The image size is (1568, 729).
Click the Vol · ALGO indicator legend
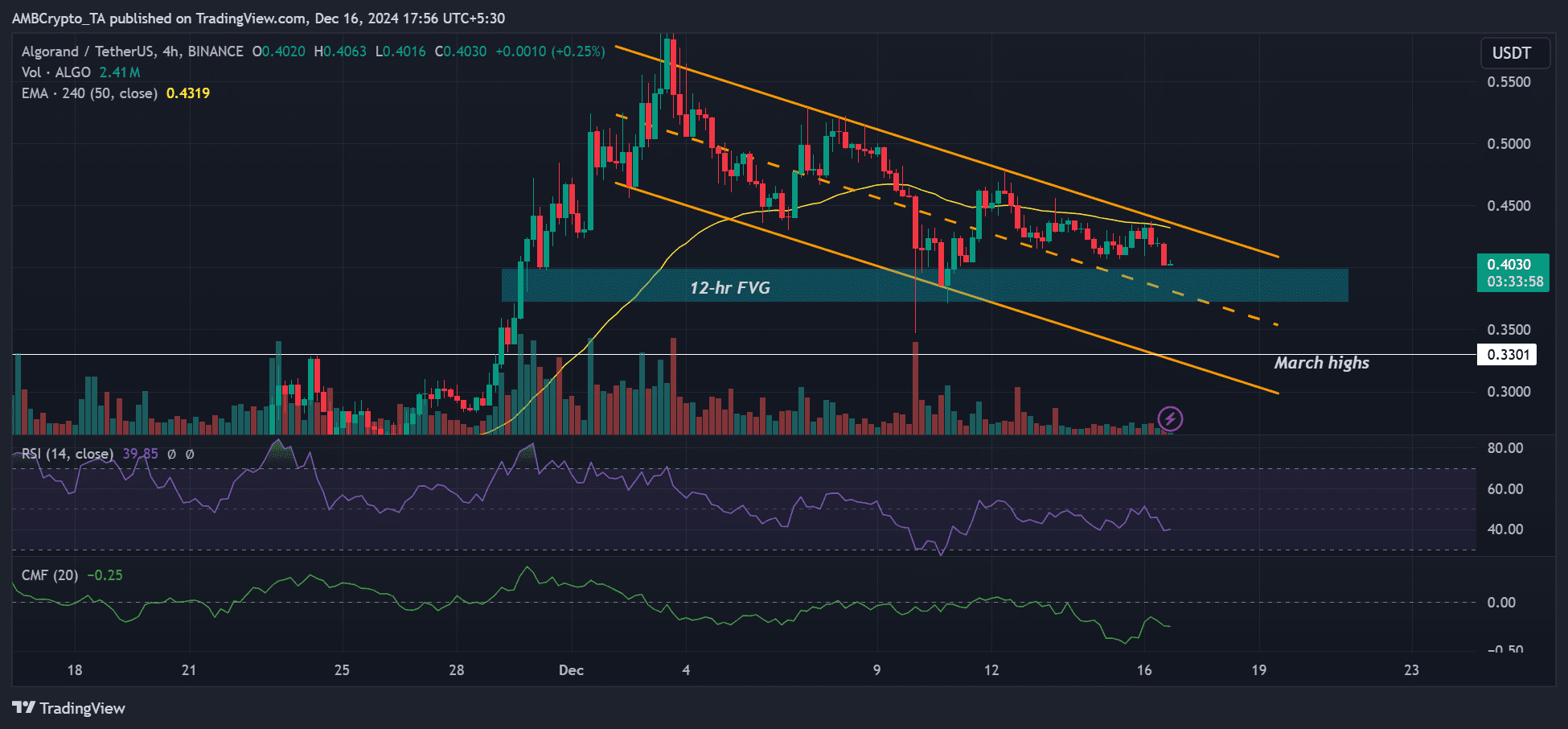55,72
